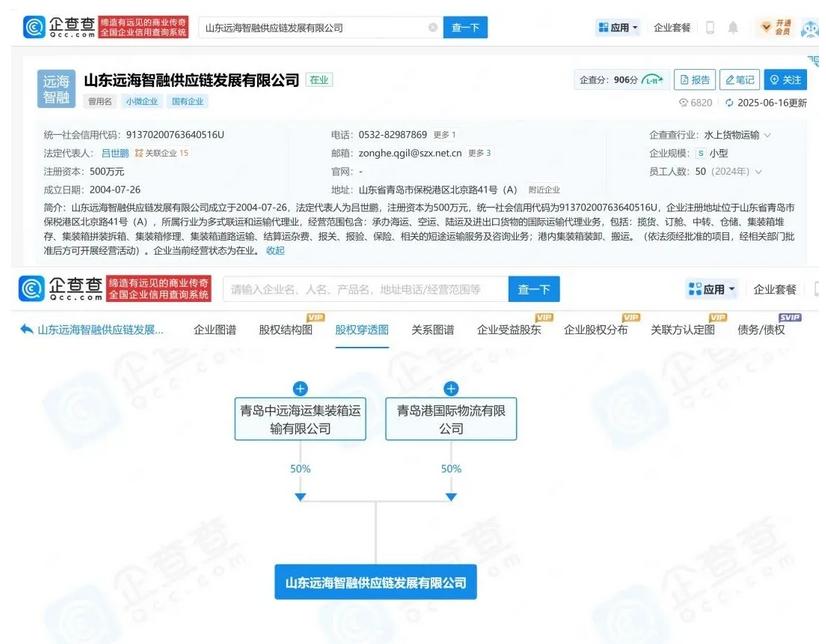Click the 50% label under 青岛港国际物流有限公司
Image resolution: width=826 pixels, height=644 pixels.
click(x=451, y=469)
